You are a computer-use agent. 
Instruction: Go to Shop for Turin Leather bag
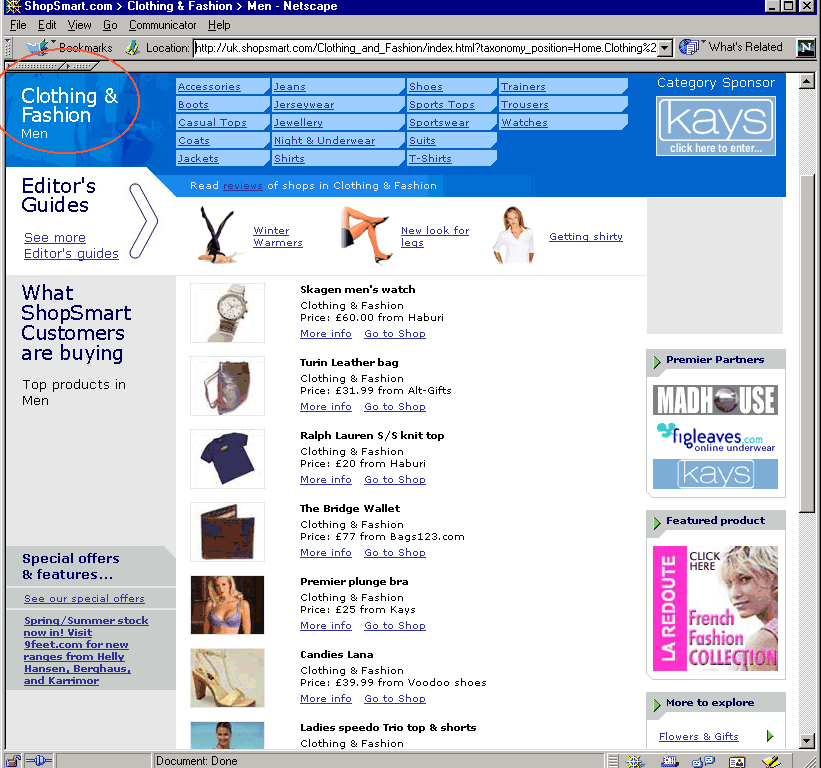[x=395, y=406]
